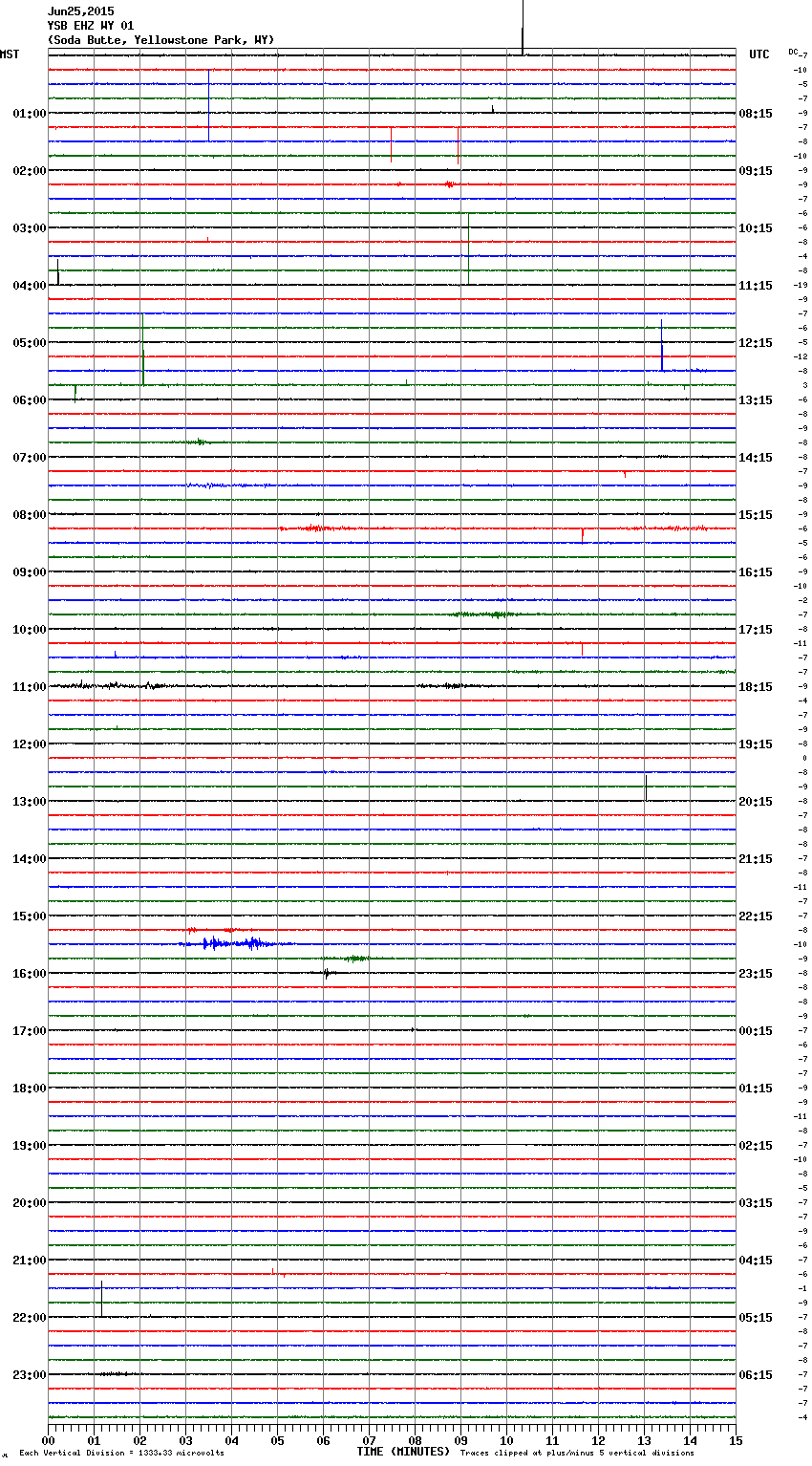Click the red noise burst after 08:00
Screen dimensions: 812x1466
[320, 528]
